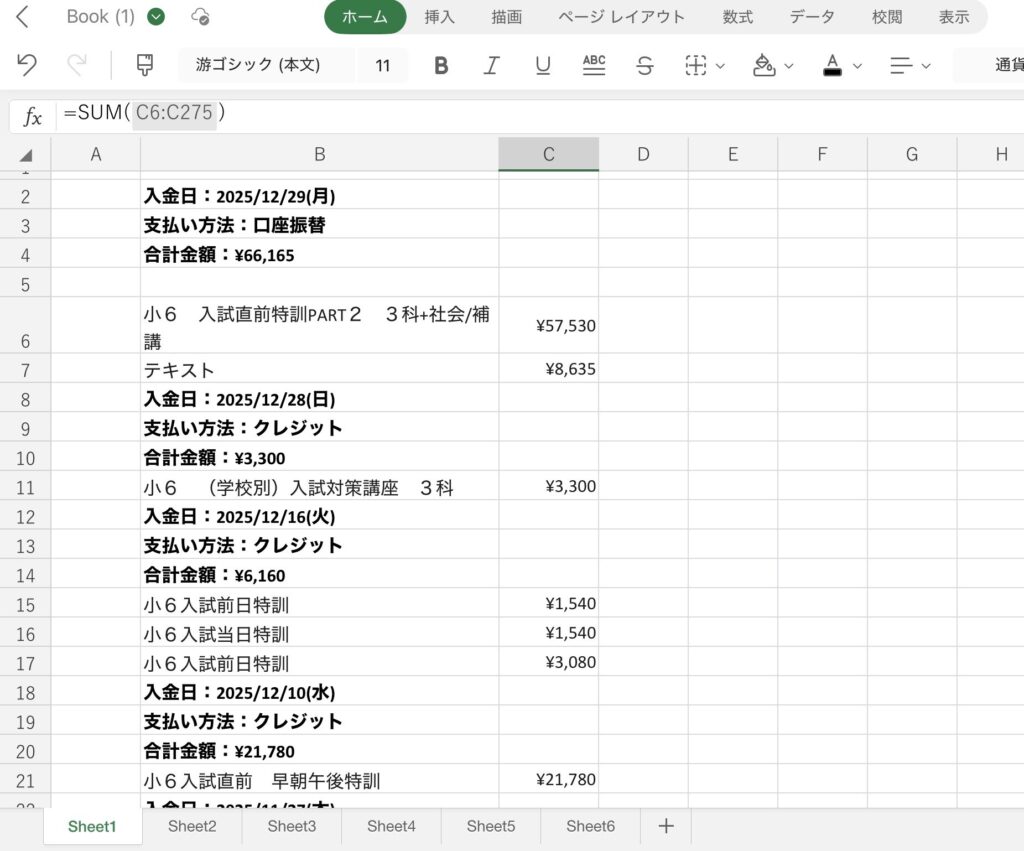Click the select-all corner triangle

point(26,155)
